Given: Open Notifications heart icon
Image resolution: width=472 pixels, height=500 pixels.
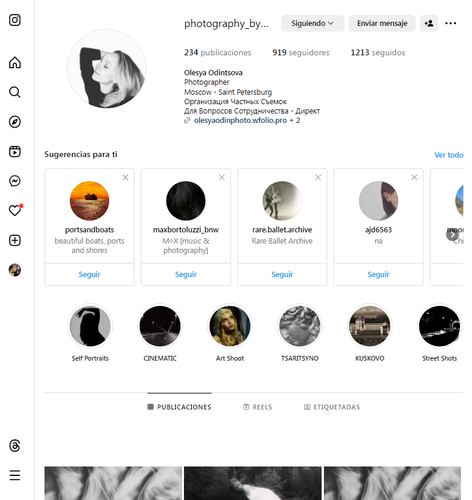Looking at the screenshot, I should click(15, 211).
